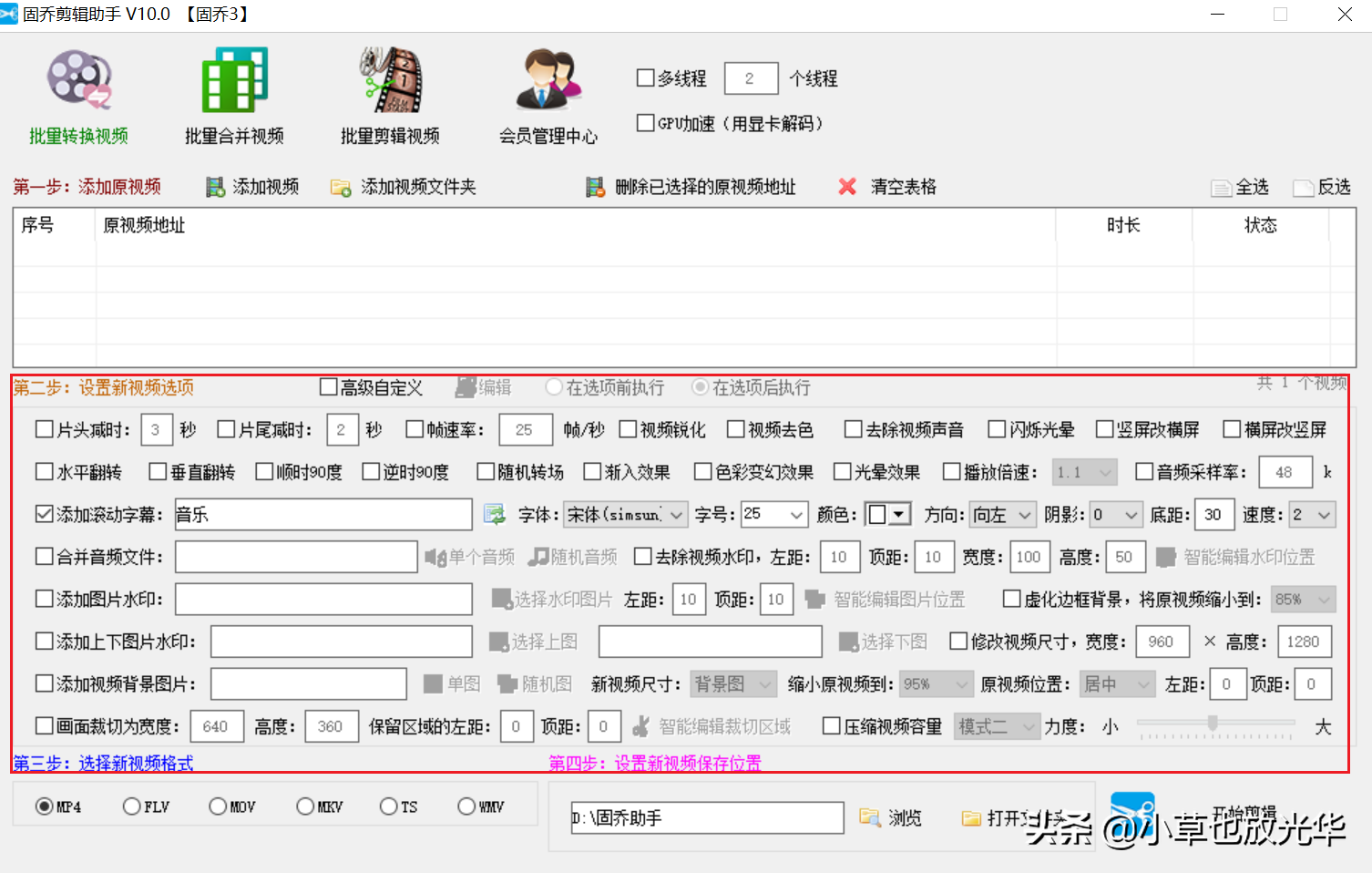Open the 批量合并视频 tool icon
1372x873 pixels.
click(x=234, y=80)
